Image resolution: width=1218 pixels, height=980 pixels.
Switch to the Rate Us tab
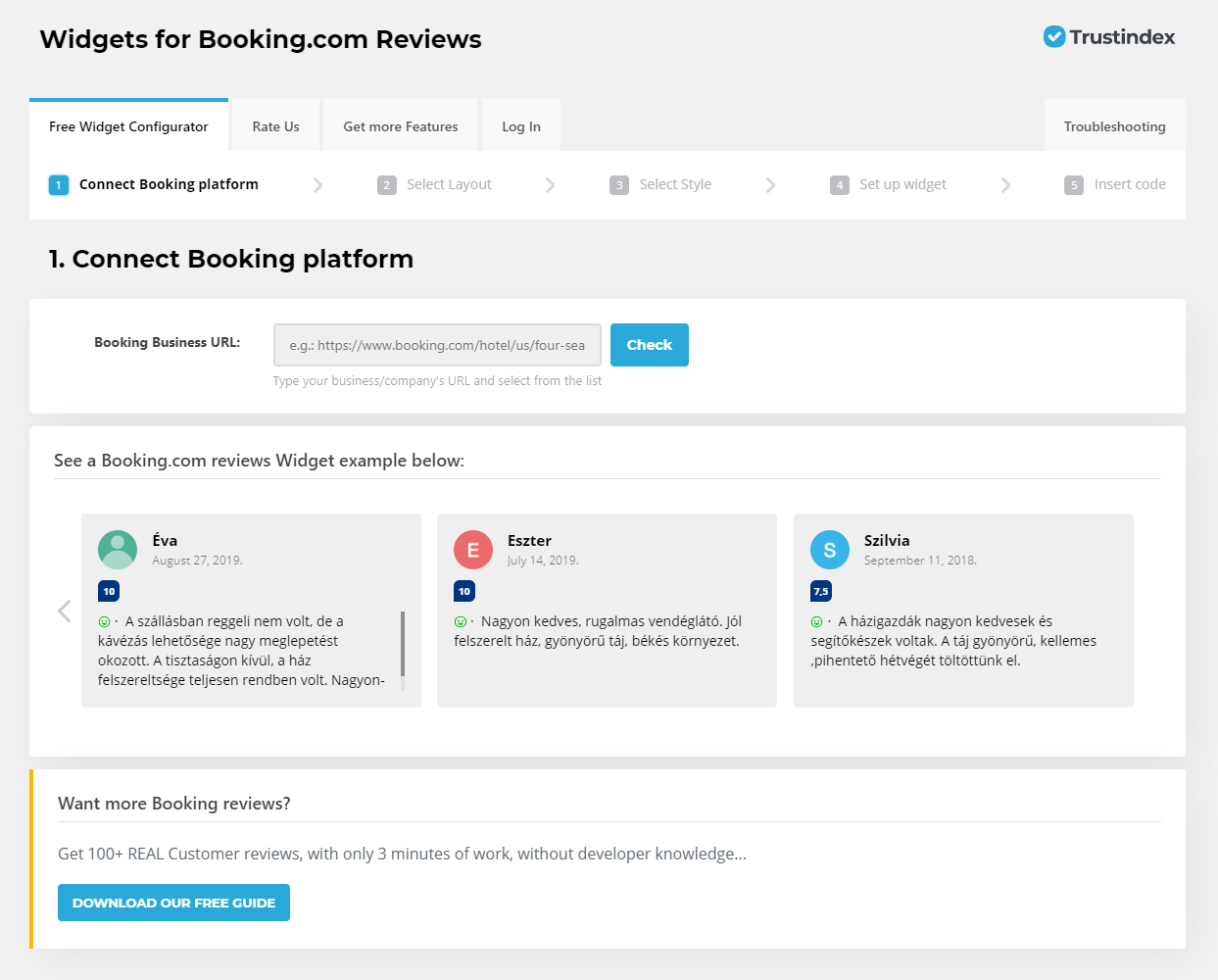(275, 125)
